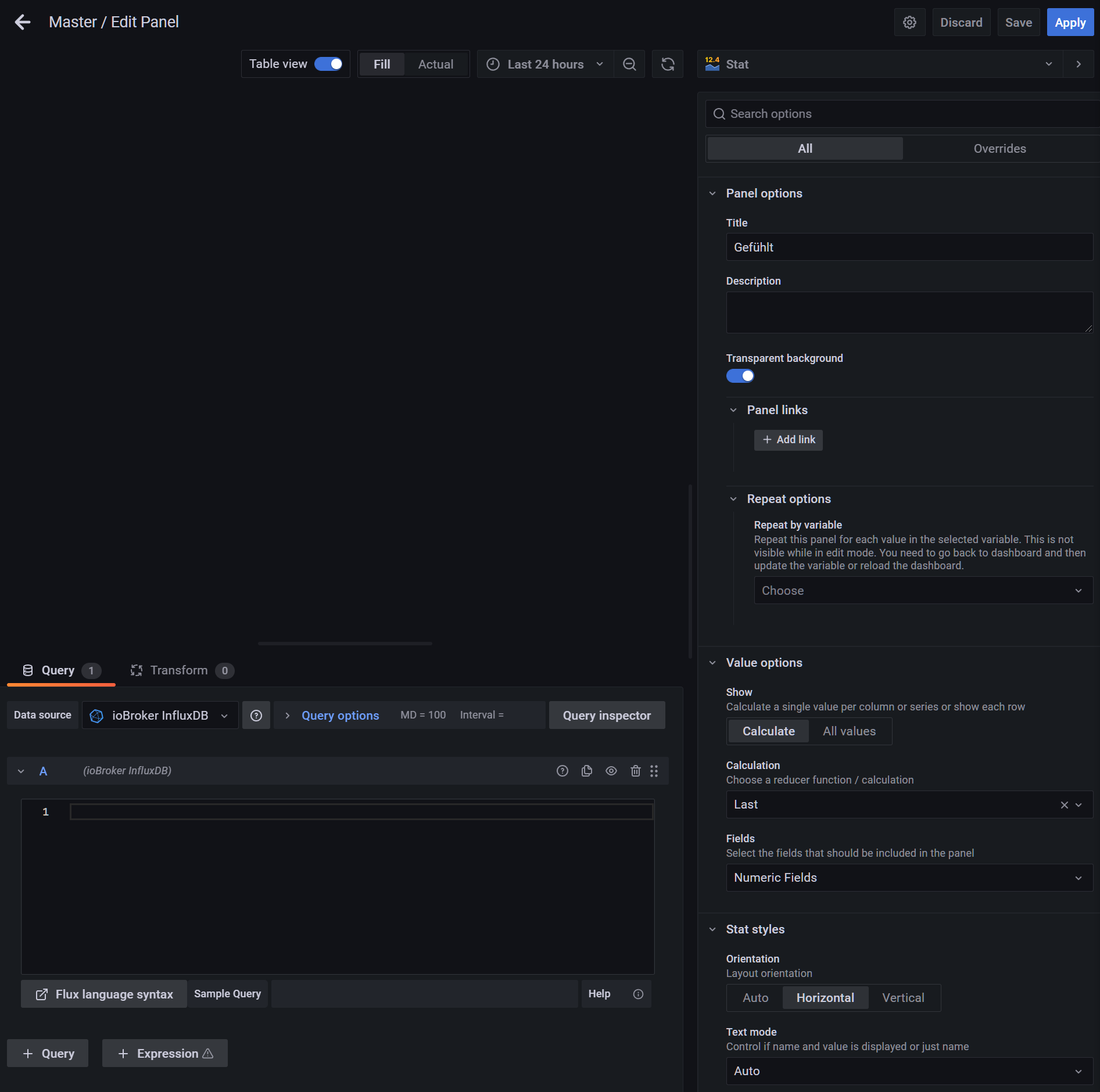The width and height of the screenshot is (1100, 1092).
Task: Disable the Transparent background switch
Action: 740,376
